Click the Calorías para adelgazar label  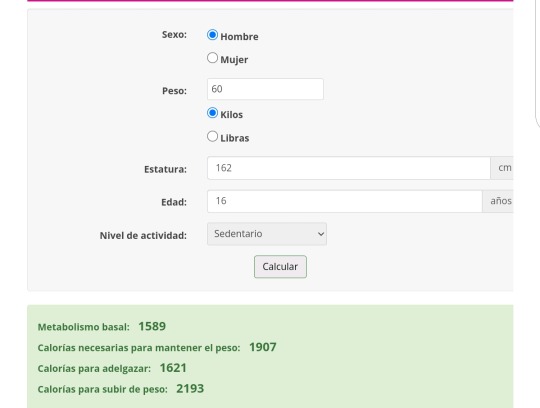pos(94,368)
